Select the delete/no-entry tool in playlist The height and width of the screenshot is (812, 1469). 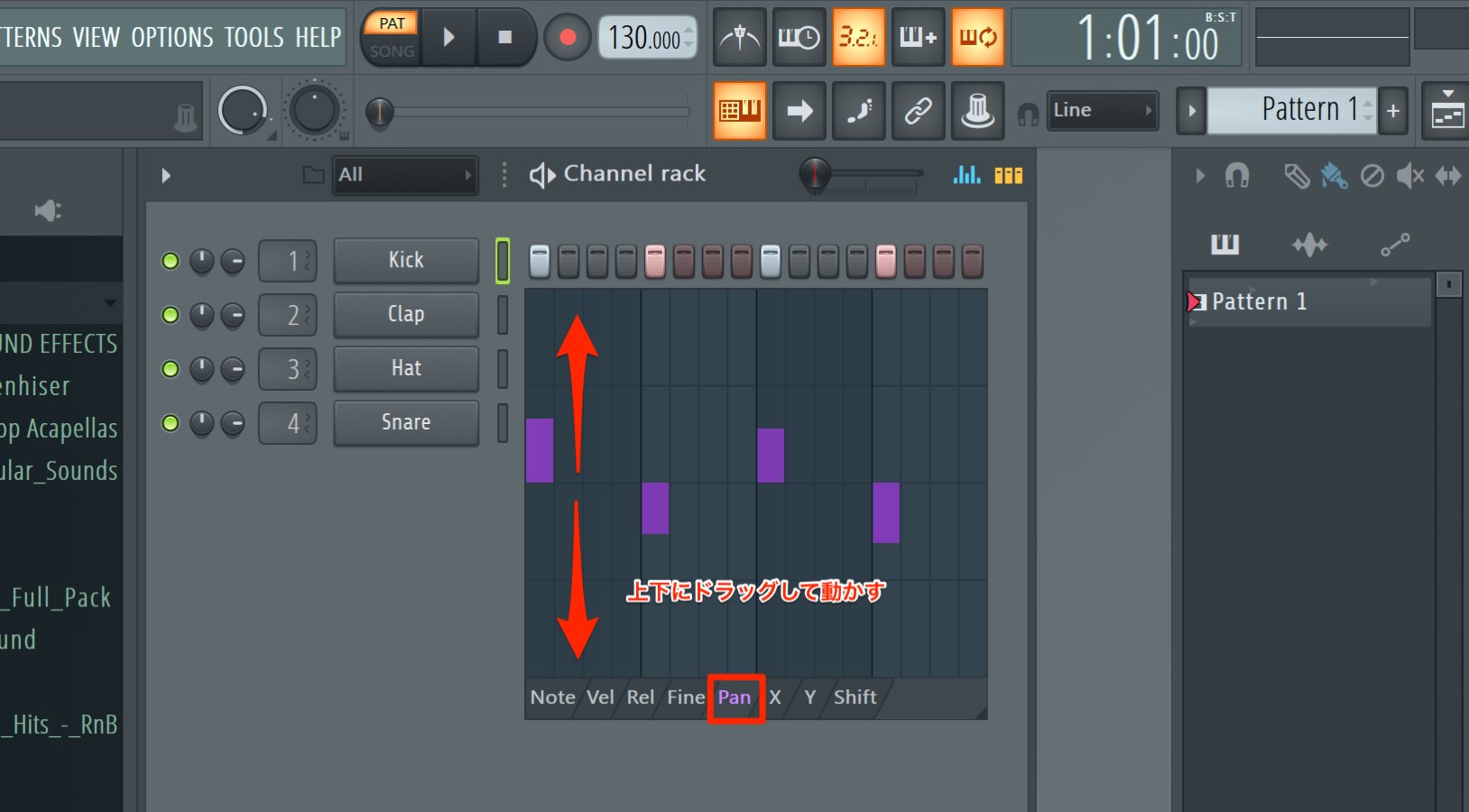1372,176
